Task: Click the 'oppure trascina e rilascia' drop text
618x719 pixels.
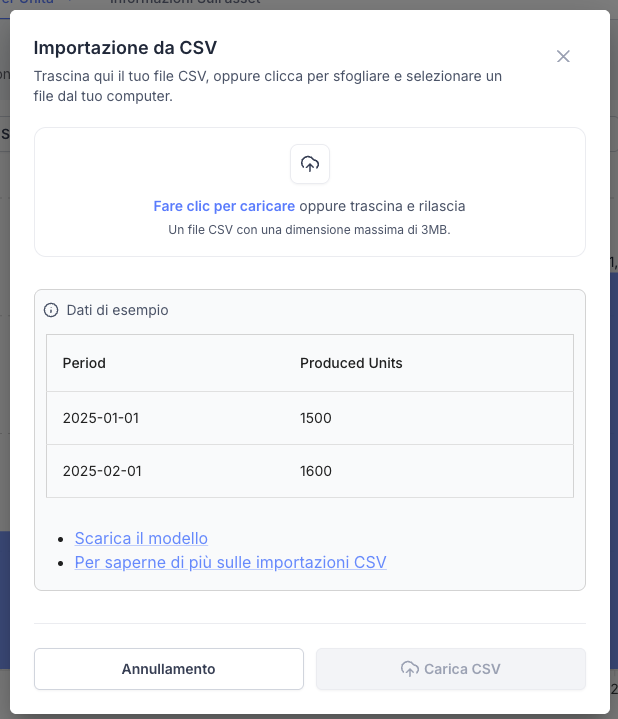Action: pos(382,206)
